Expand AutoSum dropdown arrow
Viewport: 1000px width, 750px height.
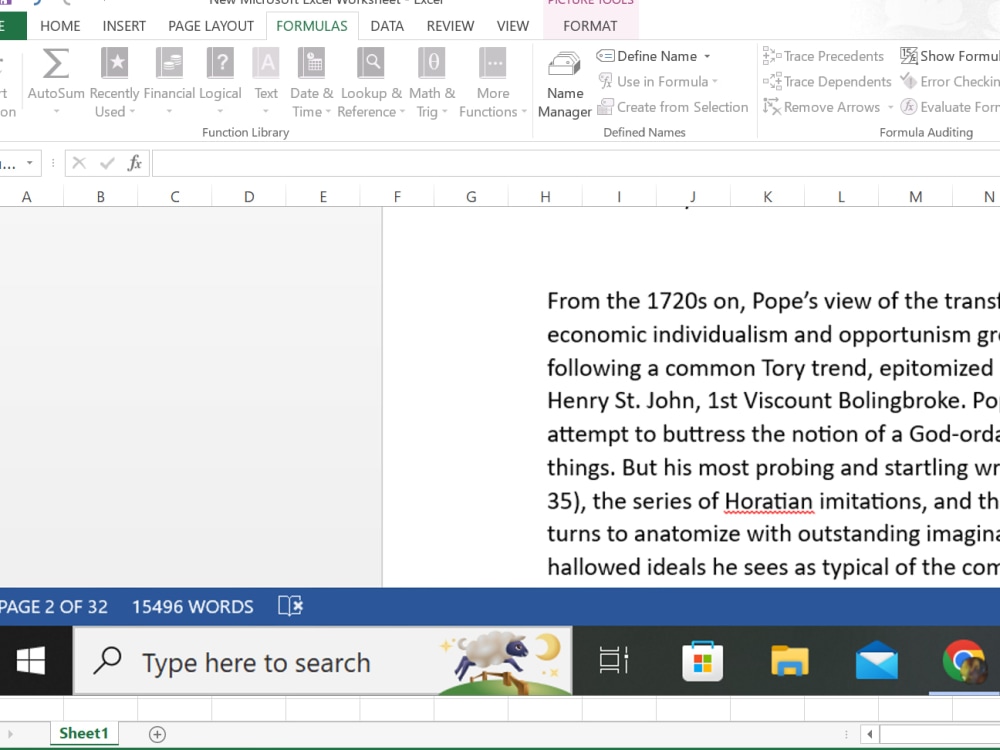tap(56, 112)
